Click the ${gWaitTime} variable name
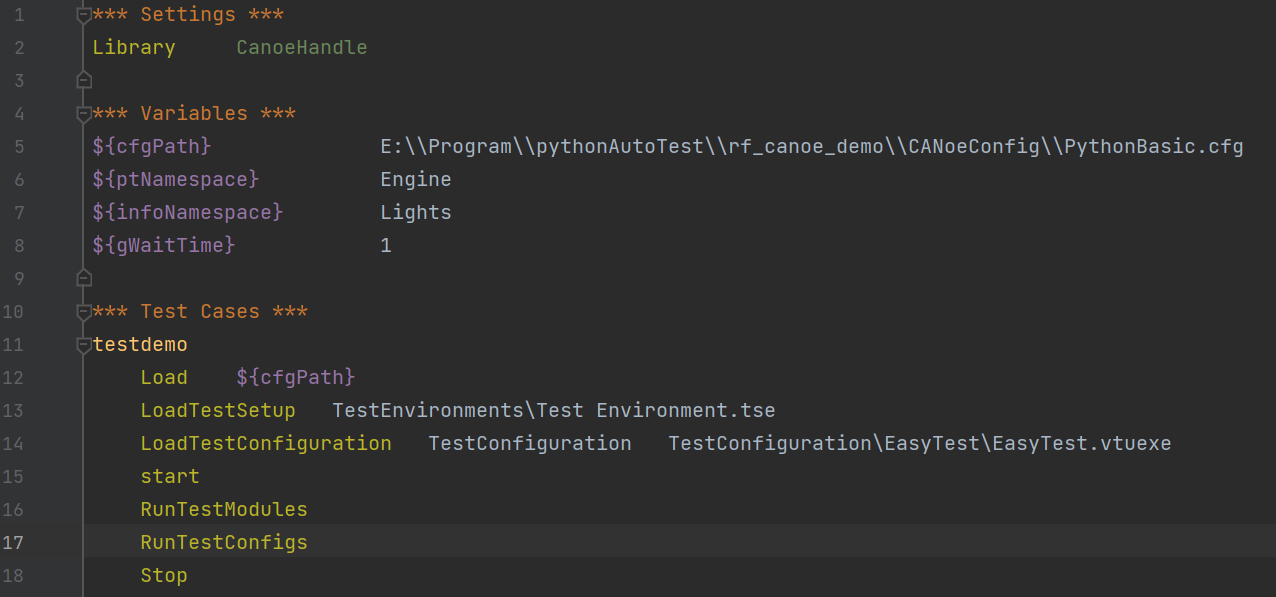 (x=164, y=245)
